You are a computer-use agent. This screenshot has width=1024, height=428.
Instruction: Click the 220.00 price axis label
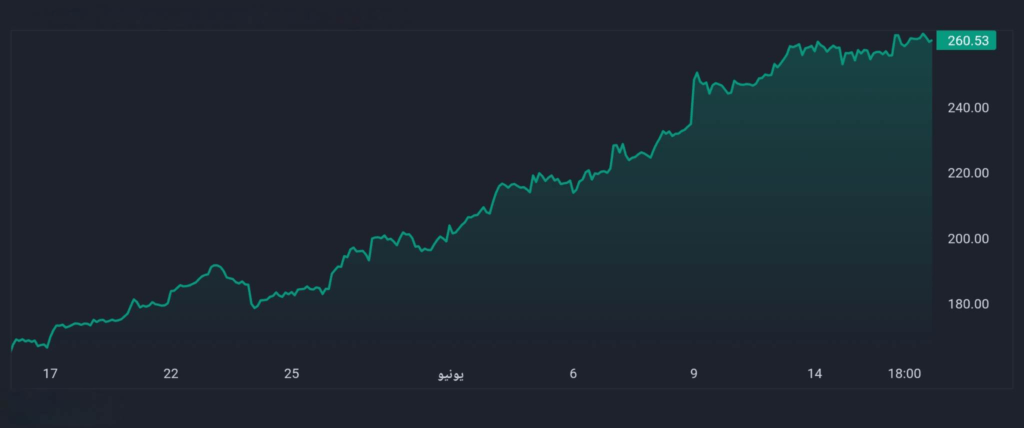pyautogui.click(x=968, y=173)
